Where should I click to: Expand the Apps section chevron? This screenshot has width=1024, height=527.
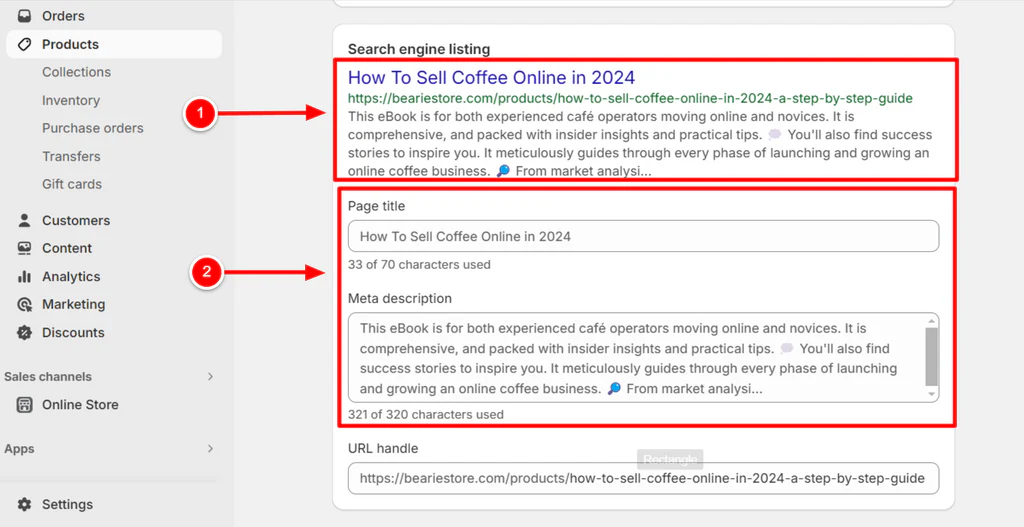(210, 449)
